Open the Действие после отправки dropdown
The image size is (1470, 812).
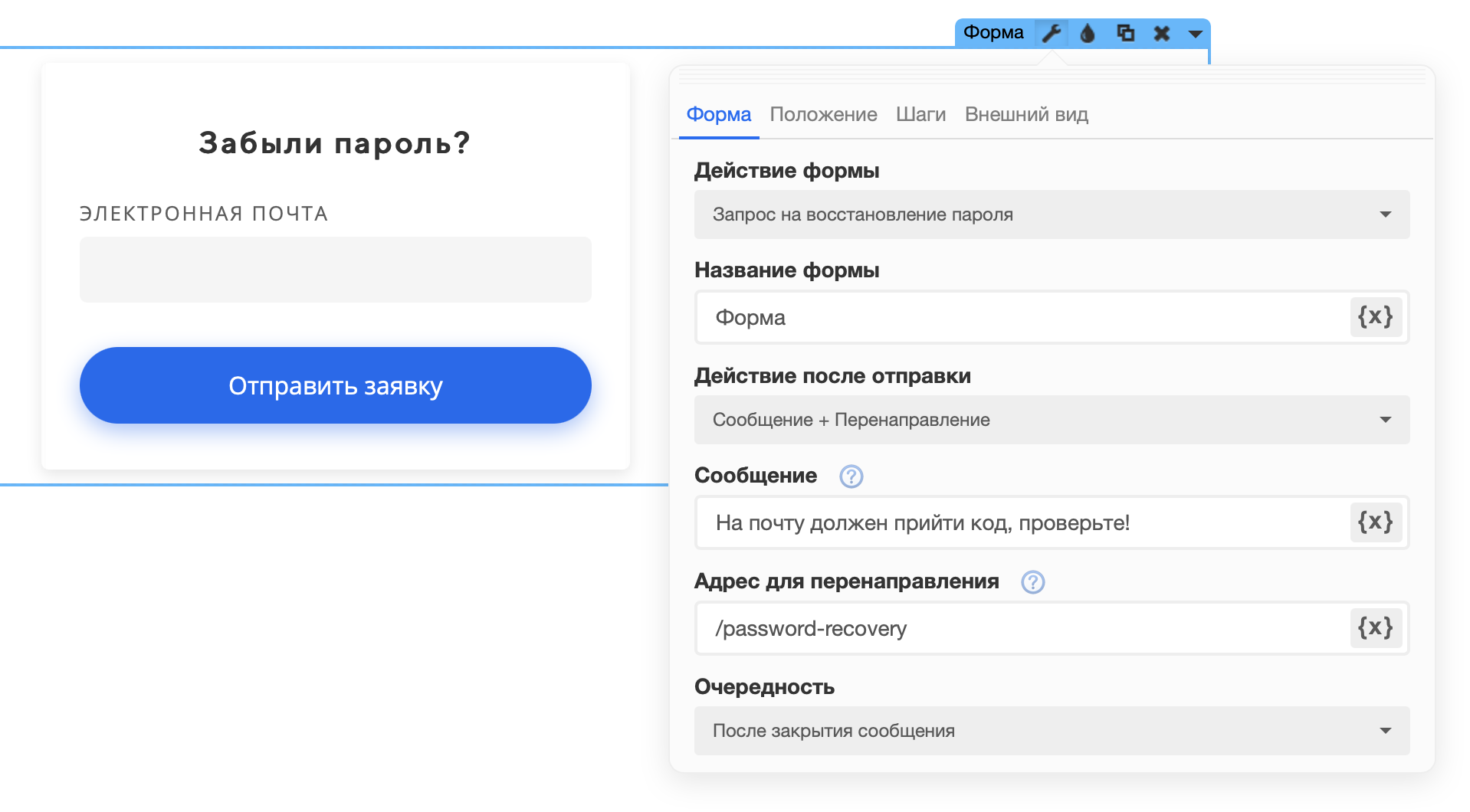(1052, 420)
